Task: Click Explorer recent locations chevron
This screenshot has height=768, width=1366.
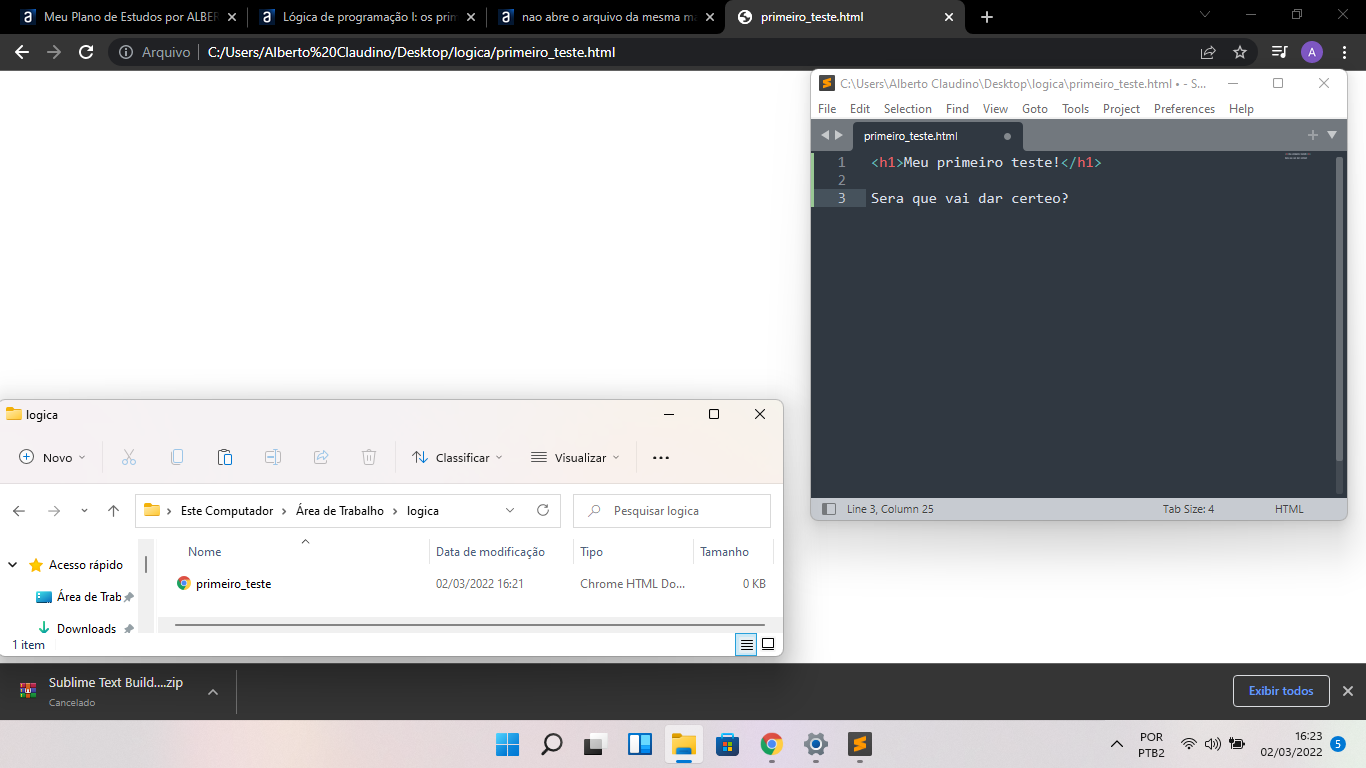Action: [x=84, y=510]
